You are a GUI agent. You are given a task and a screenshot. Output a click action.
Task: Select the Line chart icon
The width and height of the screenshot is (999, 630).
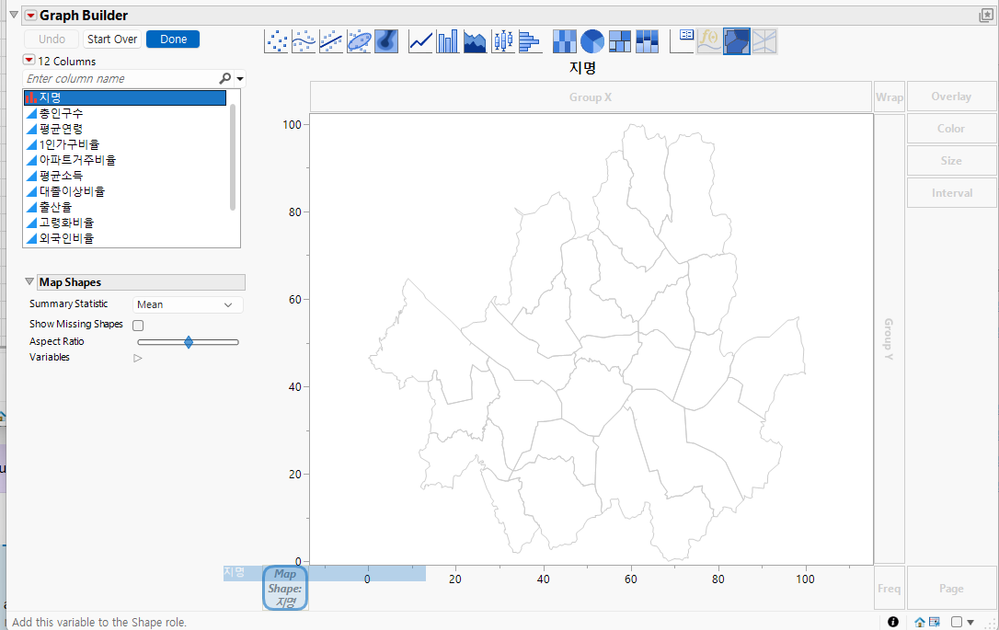(x=420, y=41)
